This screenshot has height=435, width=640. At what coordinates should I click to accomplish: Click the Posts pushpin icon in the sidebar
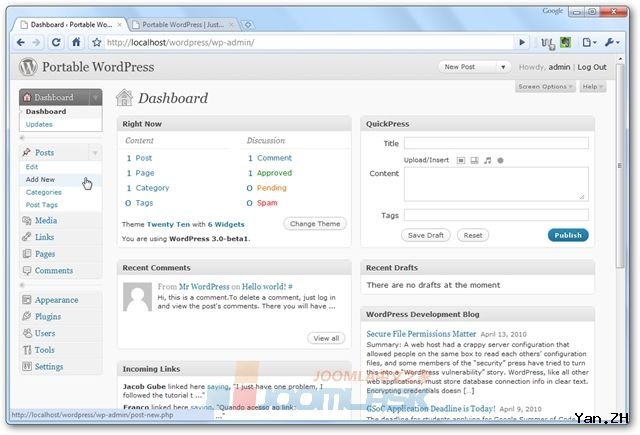pos(27,152)
